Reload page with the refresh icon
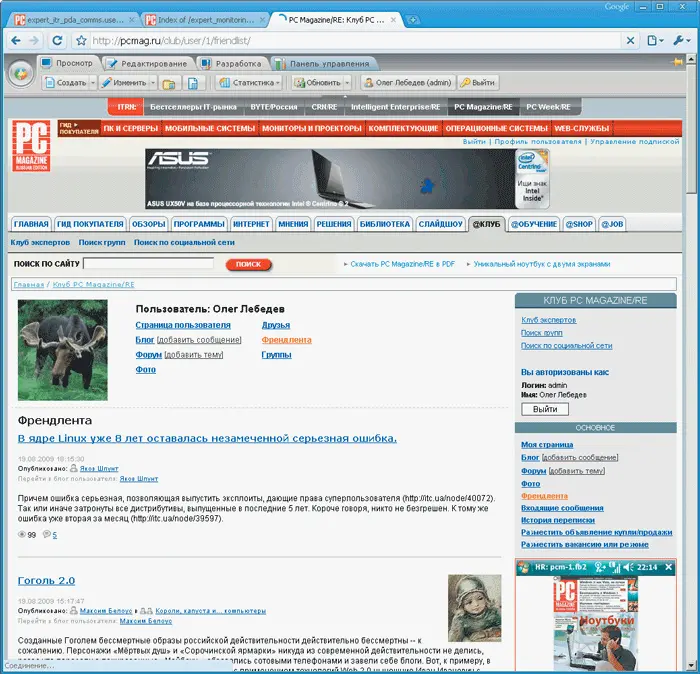This screenshot has height=674, width=700. coord(57,41)
